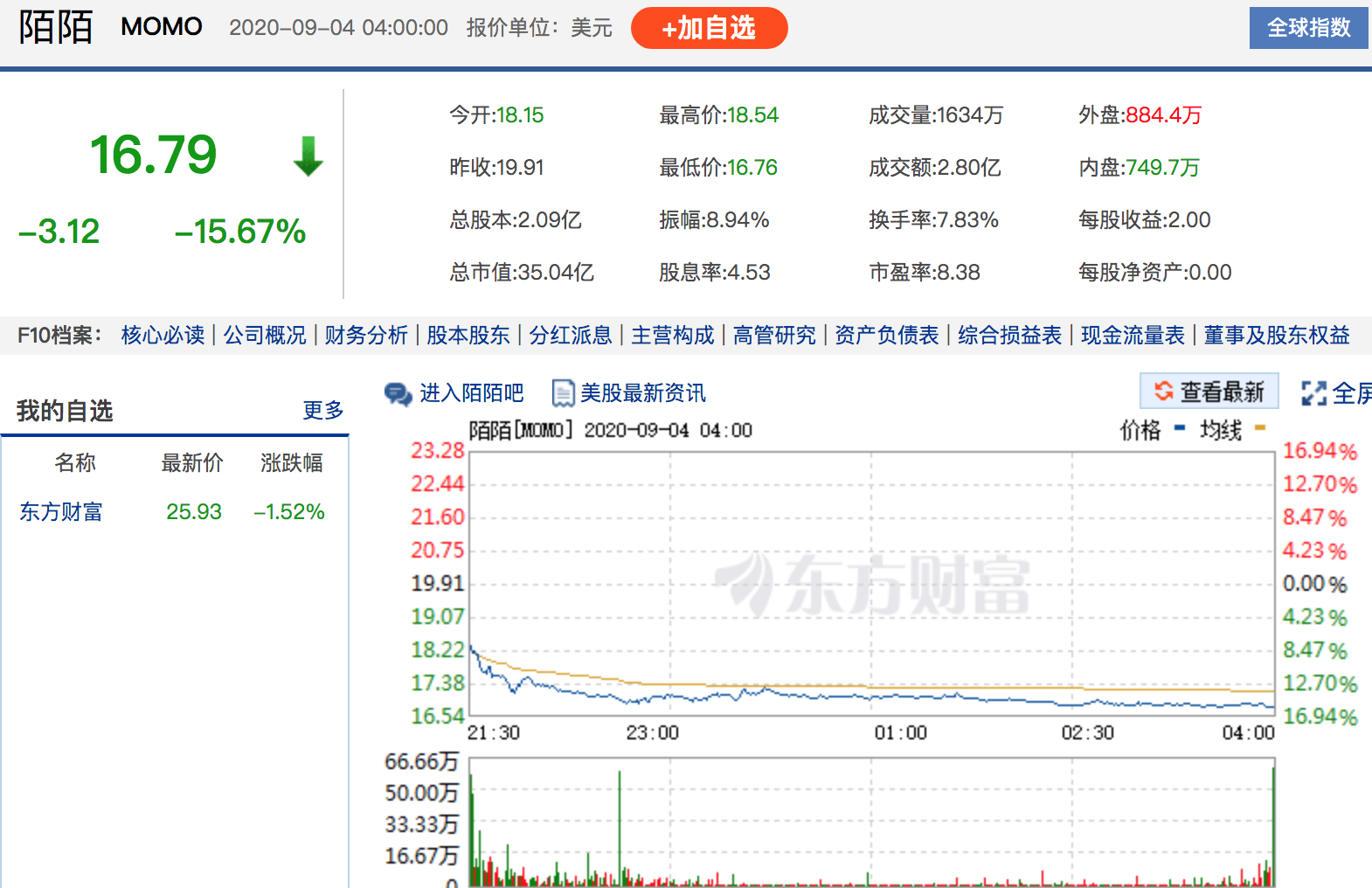Click the 最高价:18.54 value
The image size is (1372, 888).
718,115
